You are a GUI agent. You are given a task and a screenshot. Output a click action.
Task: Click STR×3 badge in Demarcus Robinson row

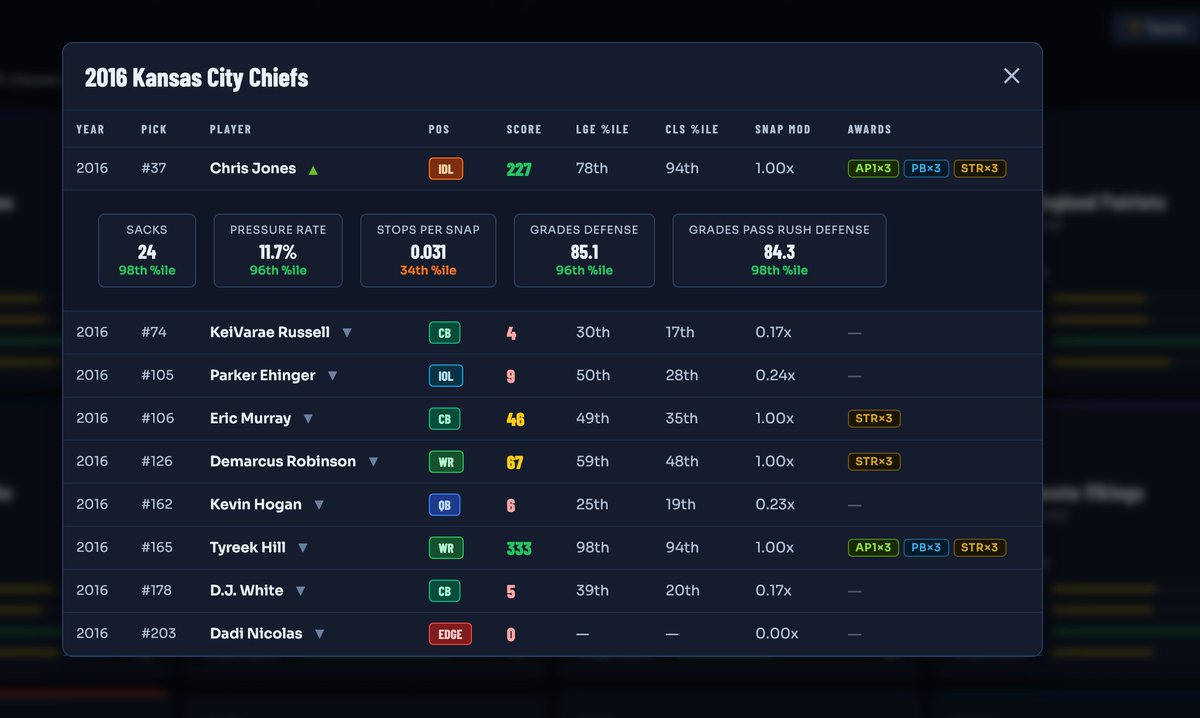[x=874, y=461]
